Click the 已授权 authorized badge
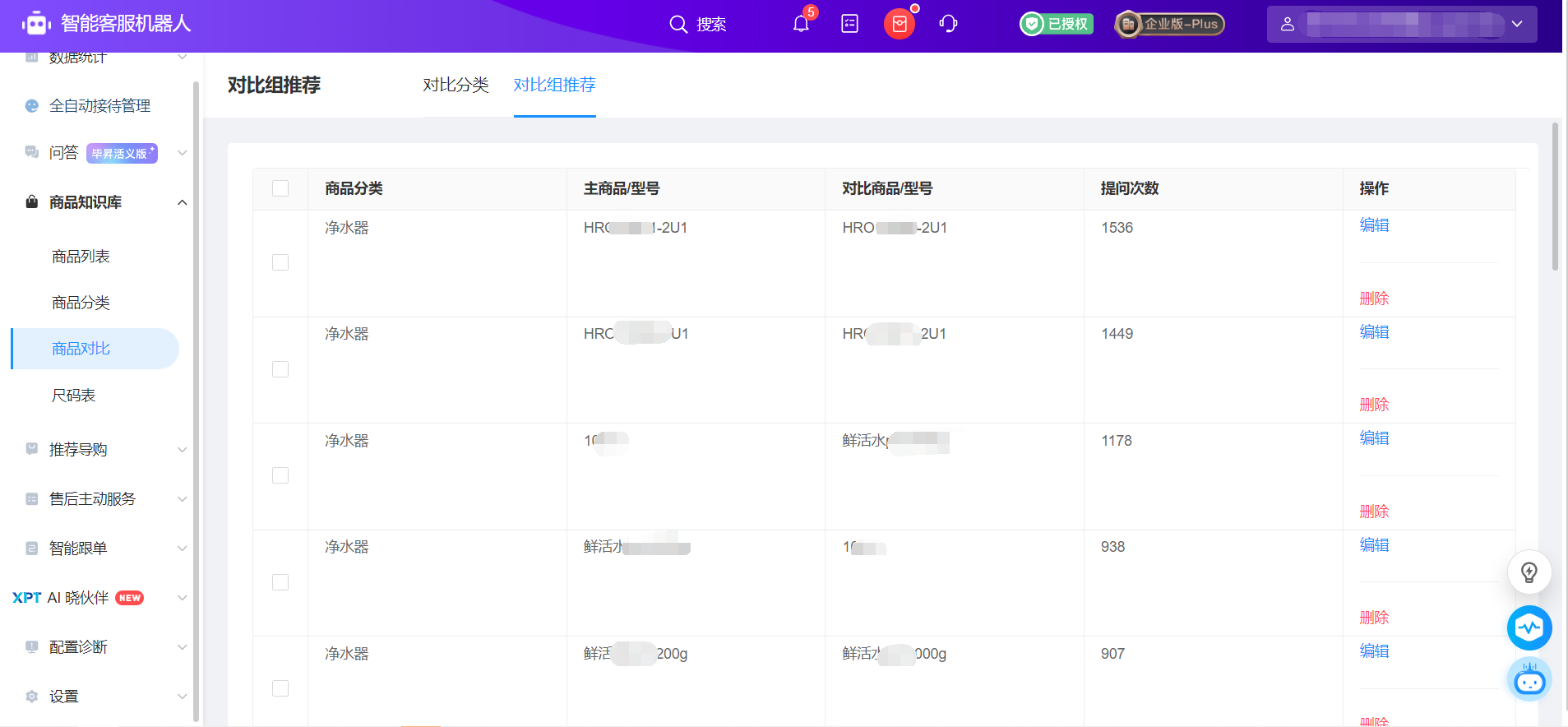The width and height of the screenshot is (1568, 727). (1057, 24)
